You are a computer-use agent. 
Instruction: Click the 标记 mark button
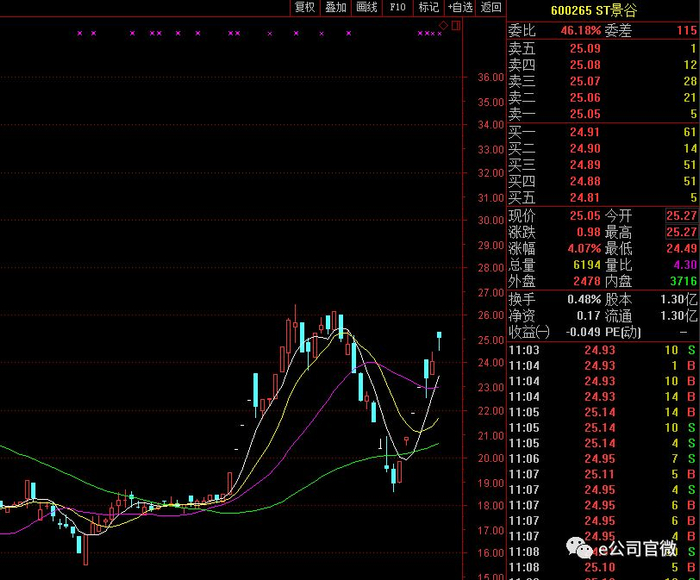(x=429, y=7)
